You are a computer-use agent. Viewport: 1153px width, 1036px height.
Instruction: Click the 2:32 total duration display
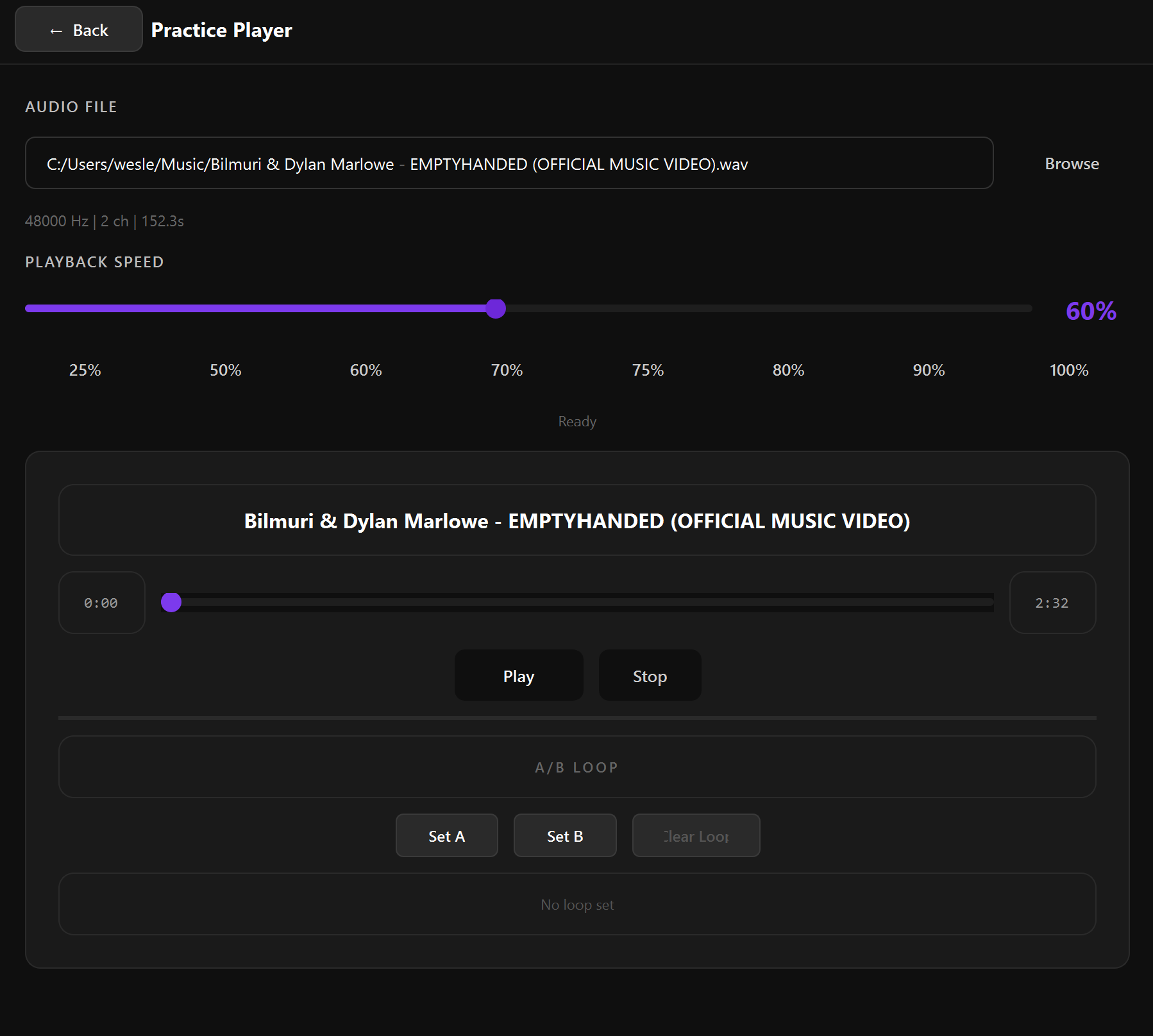coord(1052,603)
